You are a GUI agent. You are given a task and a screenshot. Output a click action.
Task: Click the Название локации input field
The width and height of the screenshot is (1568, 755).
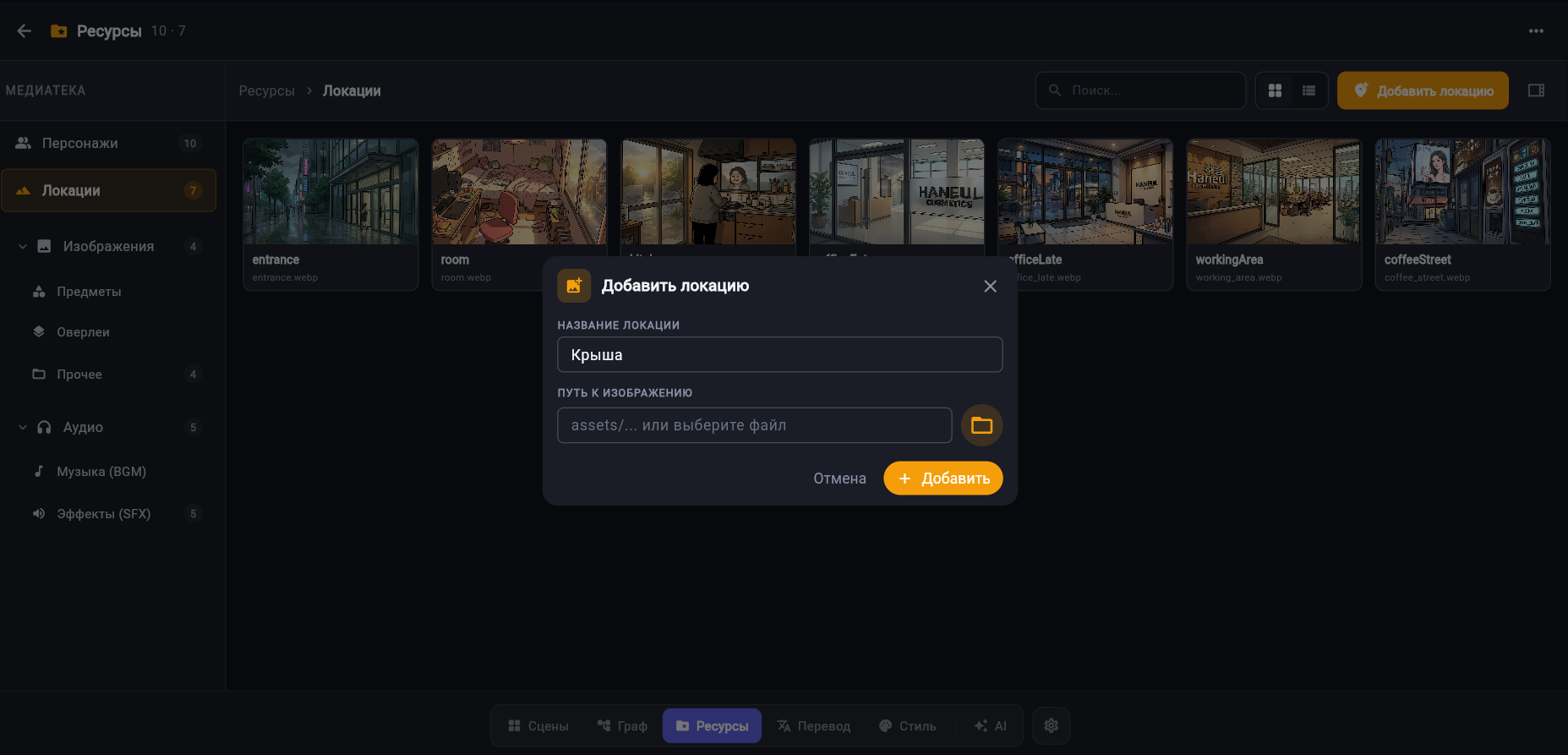(780, 355)
